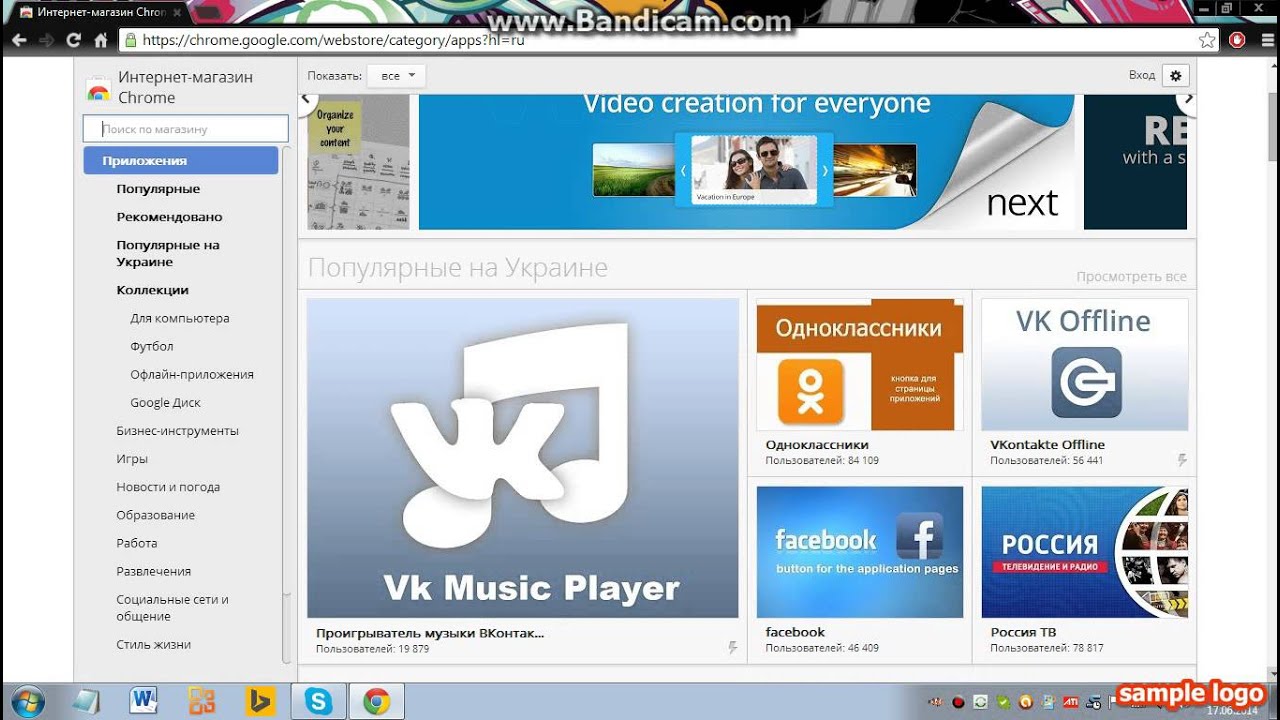Open Популярные на Украине in the sidebar
Screen dimensions: 1280x720
168,253
